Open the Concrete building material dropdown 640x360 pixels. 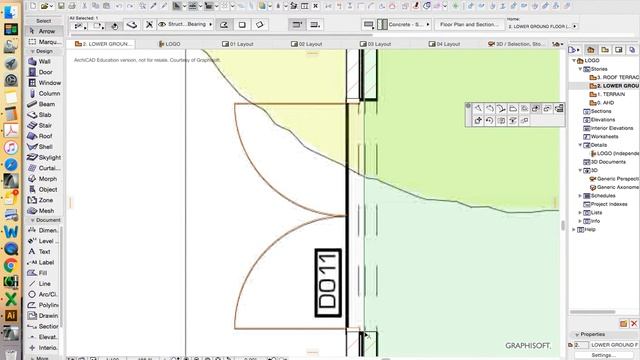coord(404,24)
